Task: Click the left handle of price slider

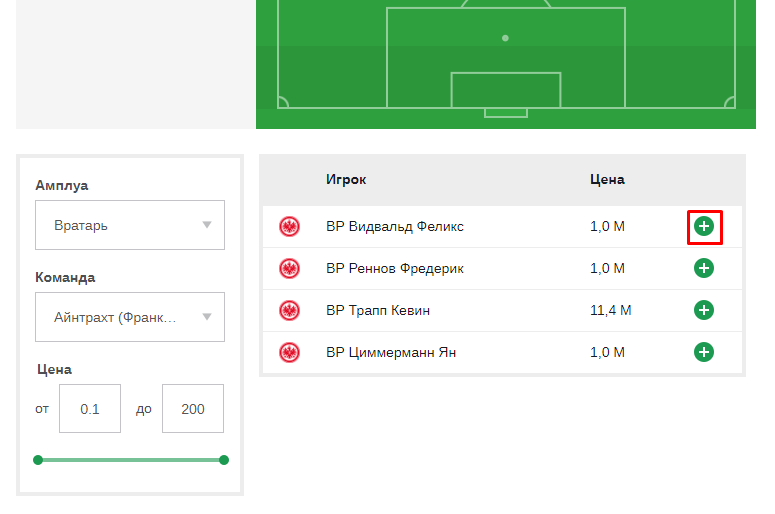Action: [x=38, y=460]
